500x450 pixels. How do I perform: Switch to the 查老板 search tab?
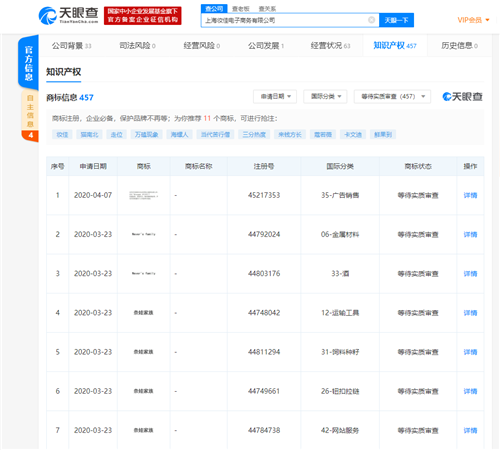tap(241, 9)
